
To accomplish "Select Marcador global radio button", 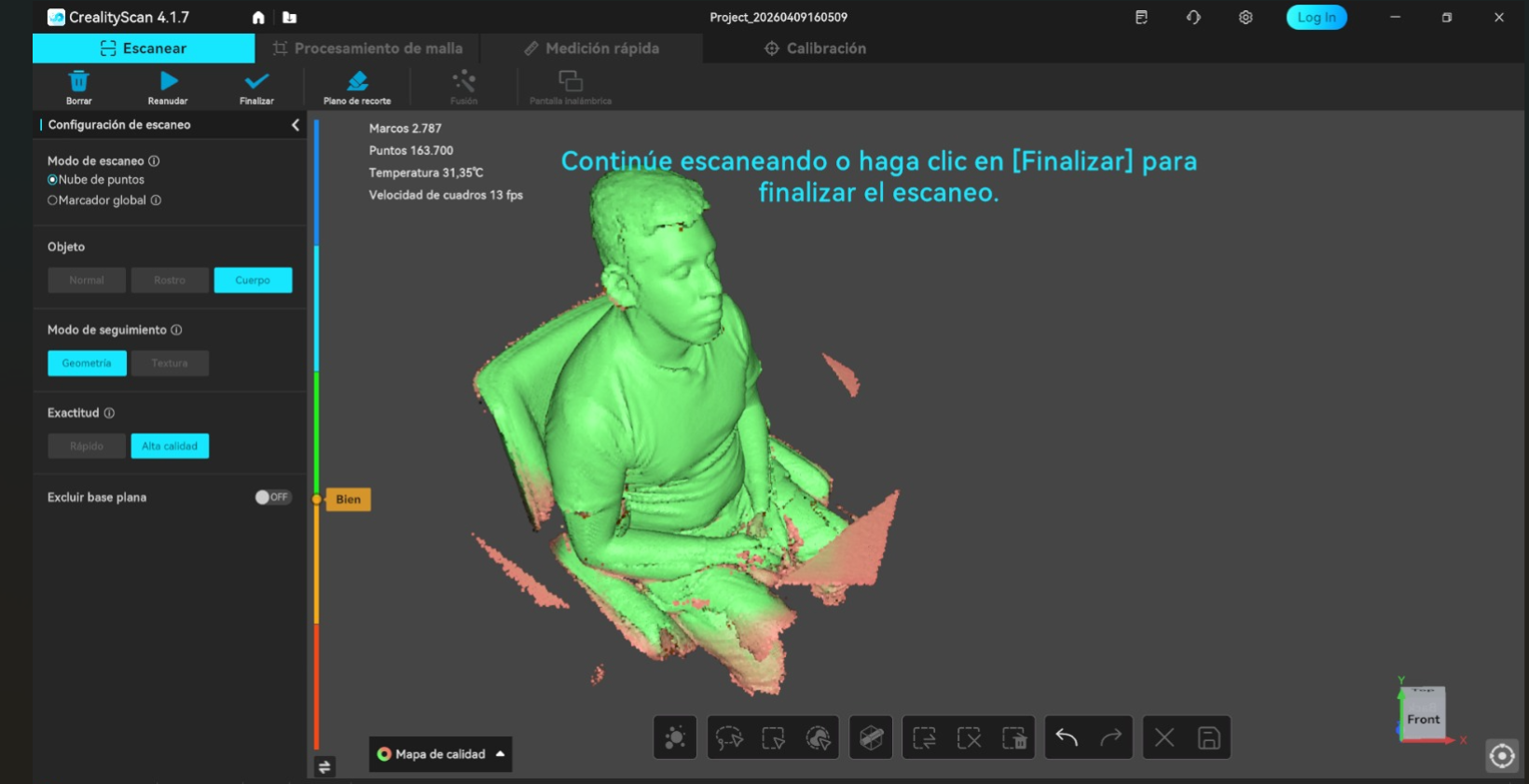I will coord(52,200).
